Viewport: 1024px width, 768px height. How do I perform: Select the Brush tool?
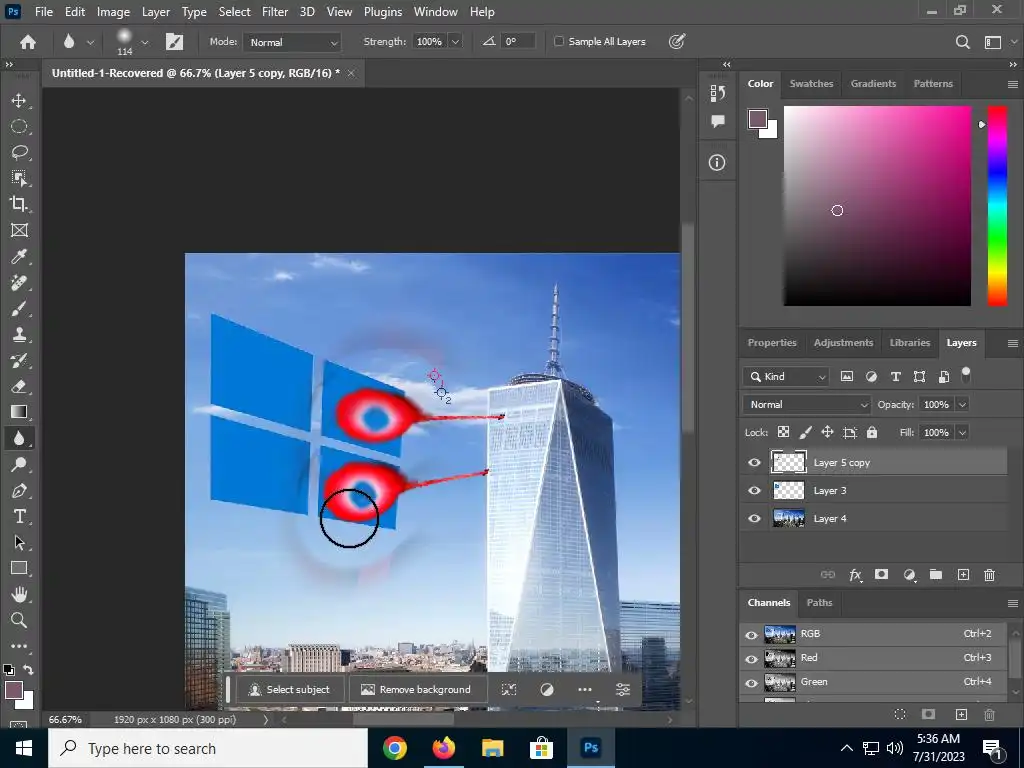[19, 308]
